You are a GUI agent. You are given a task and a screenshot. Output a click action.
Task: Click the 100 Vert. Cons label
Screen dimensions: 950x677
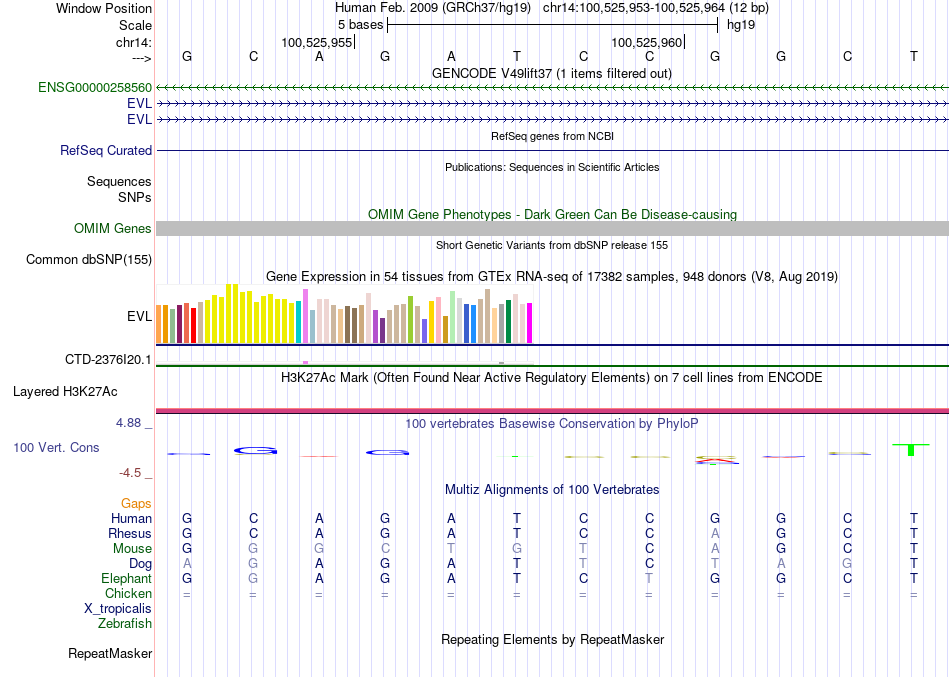click(x=56, y=447)
